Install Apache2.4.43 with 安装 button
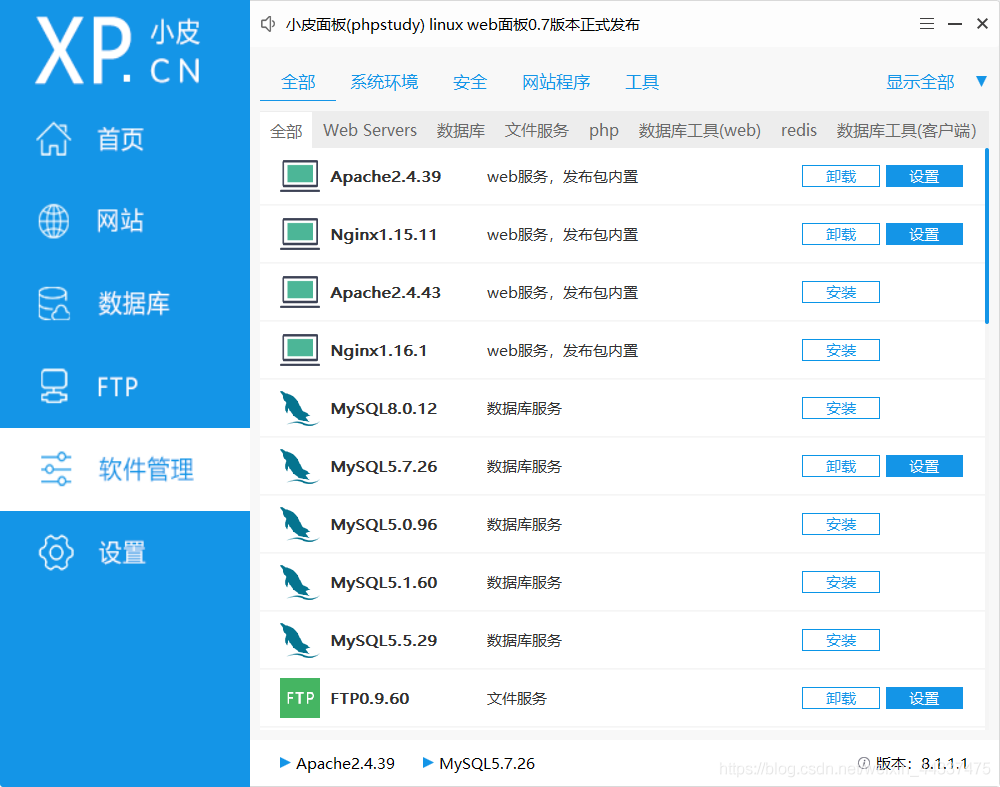This screenshot has height=787, width=1000. click(840, 293)
